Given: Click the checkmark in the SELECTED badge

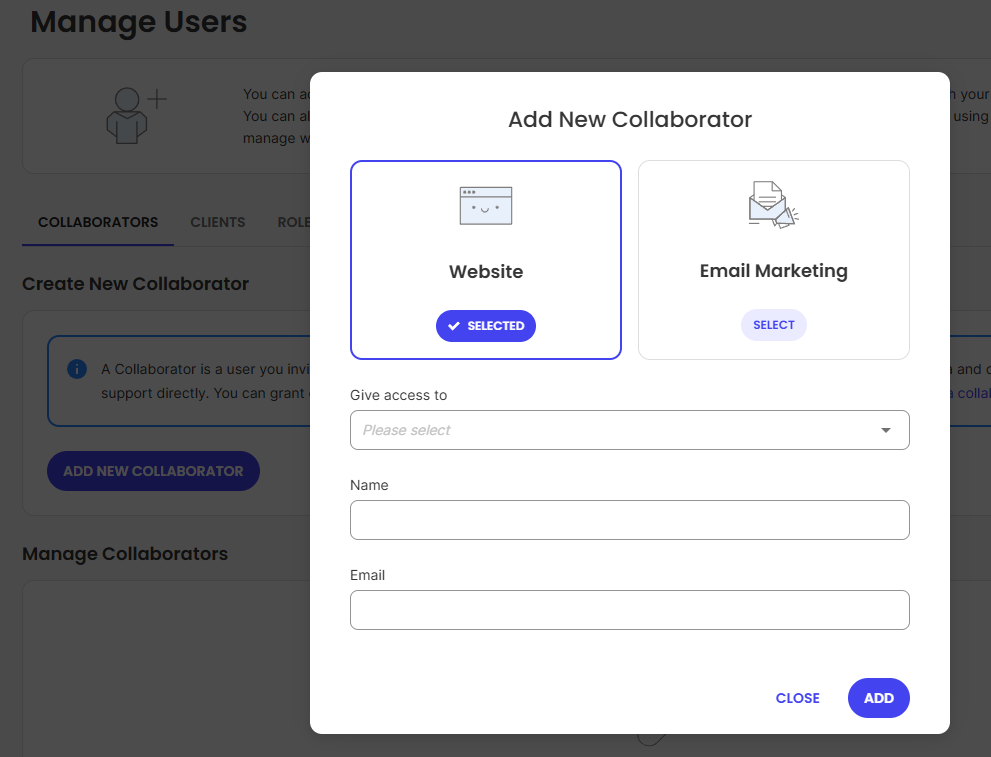Looking at the screenshot, I should pyautogui.click(x=454, y=326).
